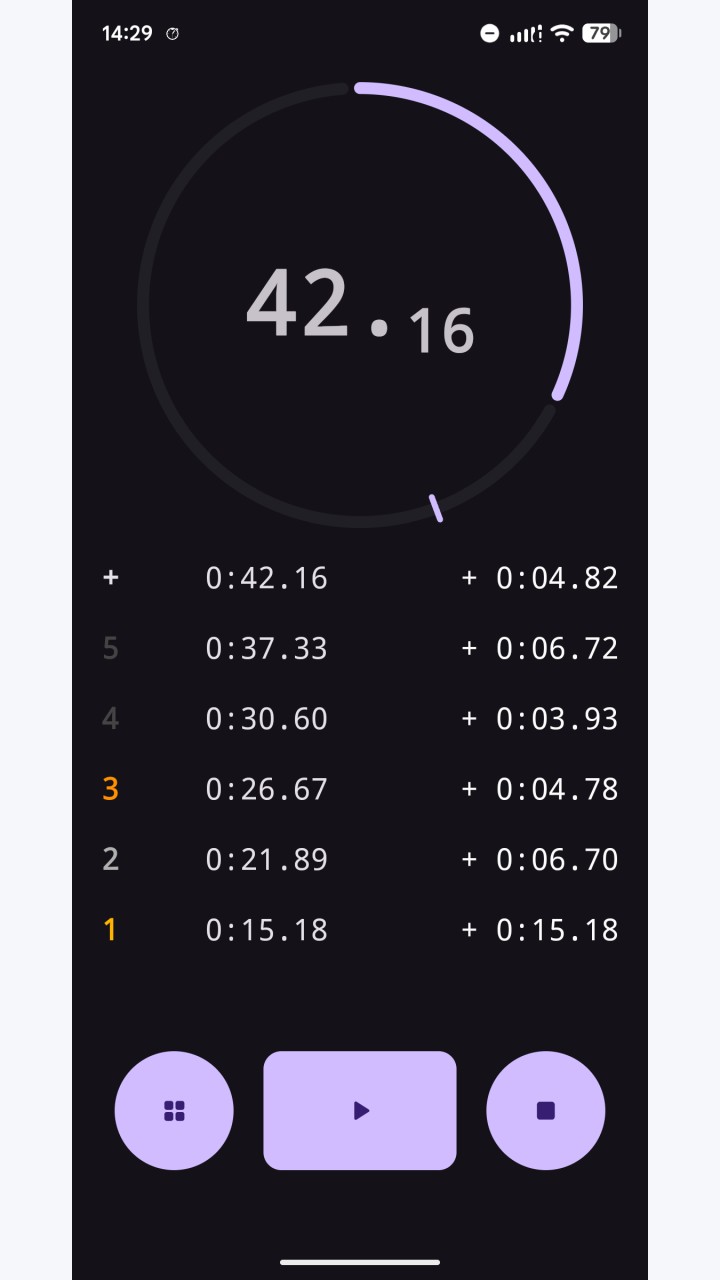
Task: Tap the home indicator bar at bottom
Action: point(360,1262)
